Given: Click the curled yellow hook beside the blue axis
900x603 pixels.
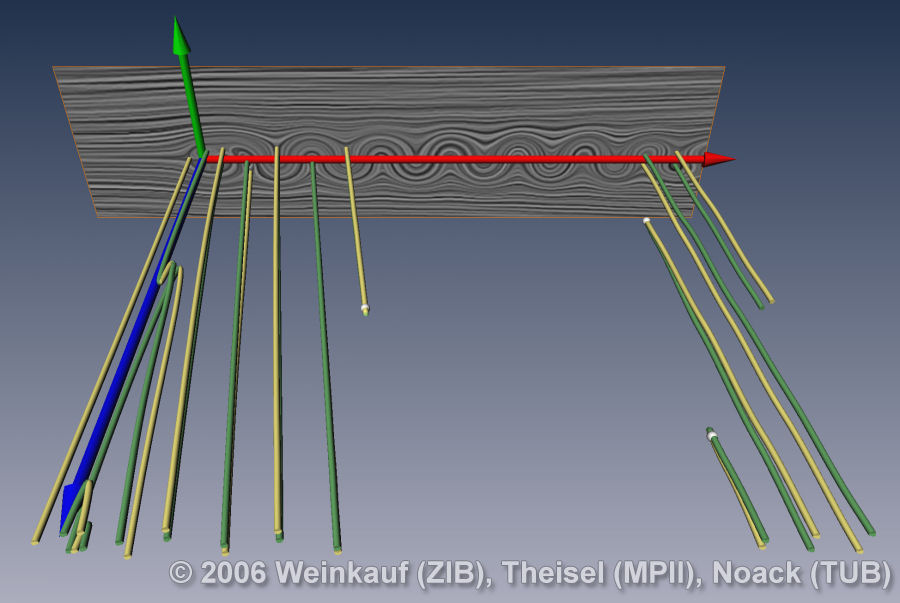Looking at the screenshot, I should pyautogui.click(x=168, y=270).
